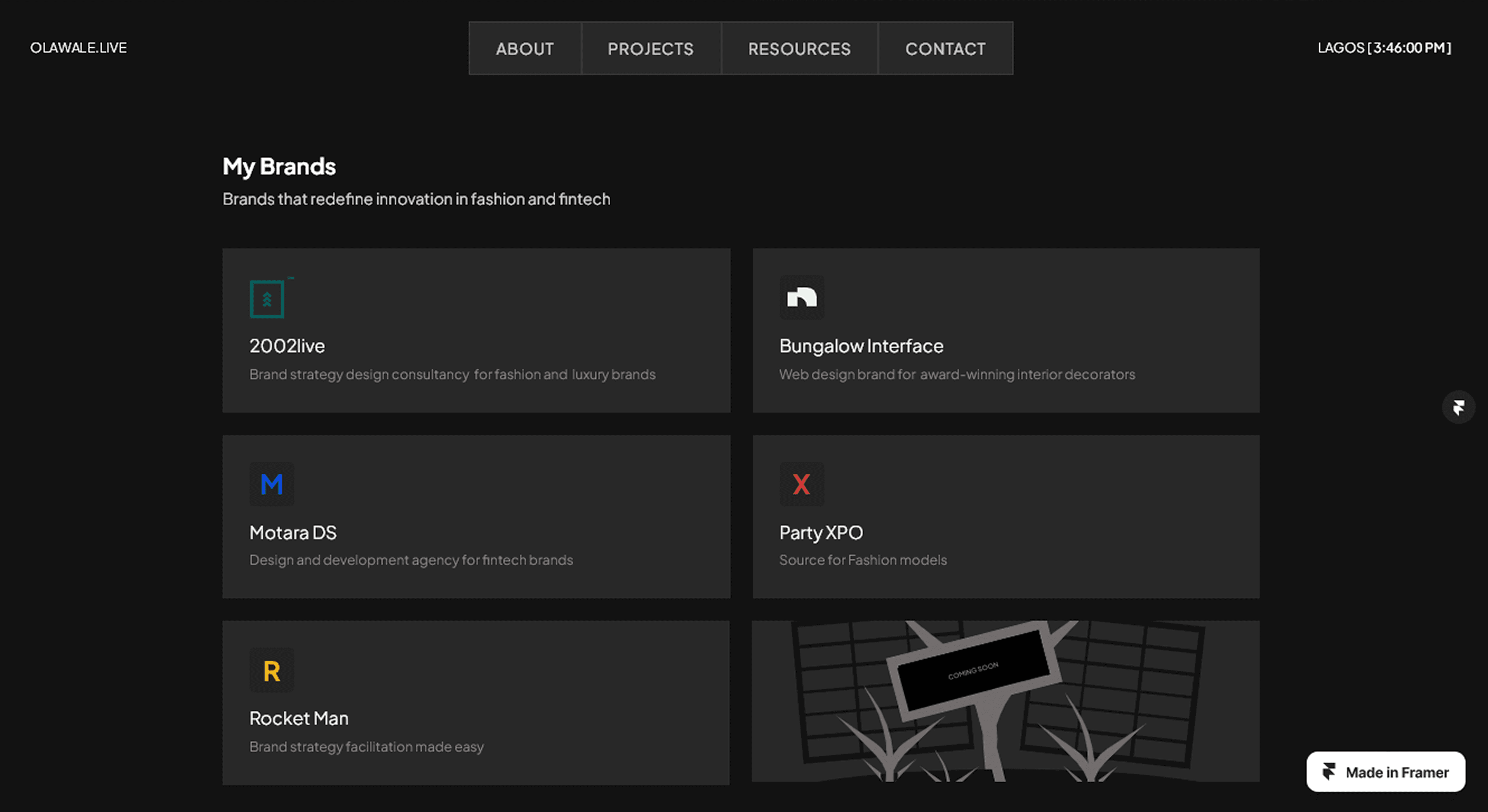
Task: Click the yellow R Rocket Man icon
Action: [x=272, y=671]
